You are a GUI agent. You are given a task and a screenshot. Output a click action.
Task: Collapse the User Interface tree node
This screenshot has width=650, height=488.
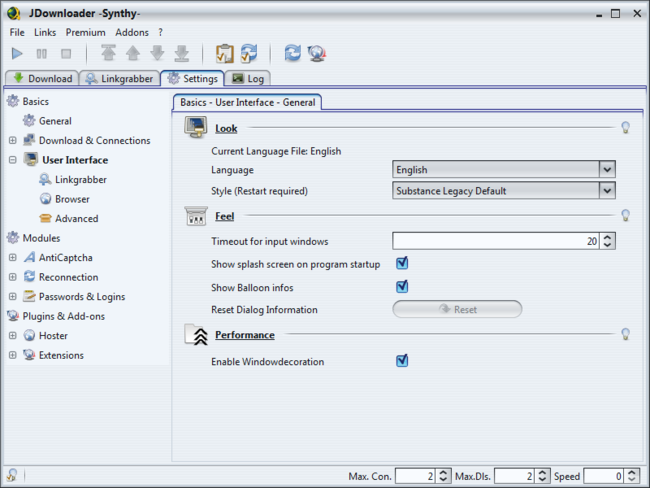(13, 160)
